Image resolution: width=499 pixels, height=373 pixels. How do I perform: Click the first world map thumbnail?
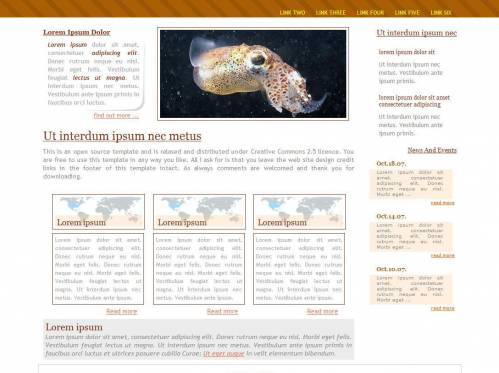tap(98, 212)
